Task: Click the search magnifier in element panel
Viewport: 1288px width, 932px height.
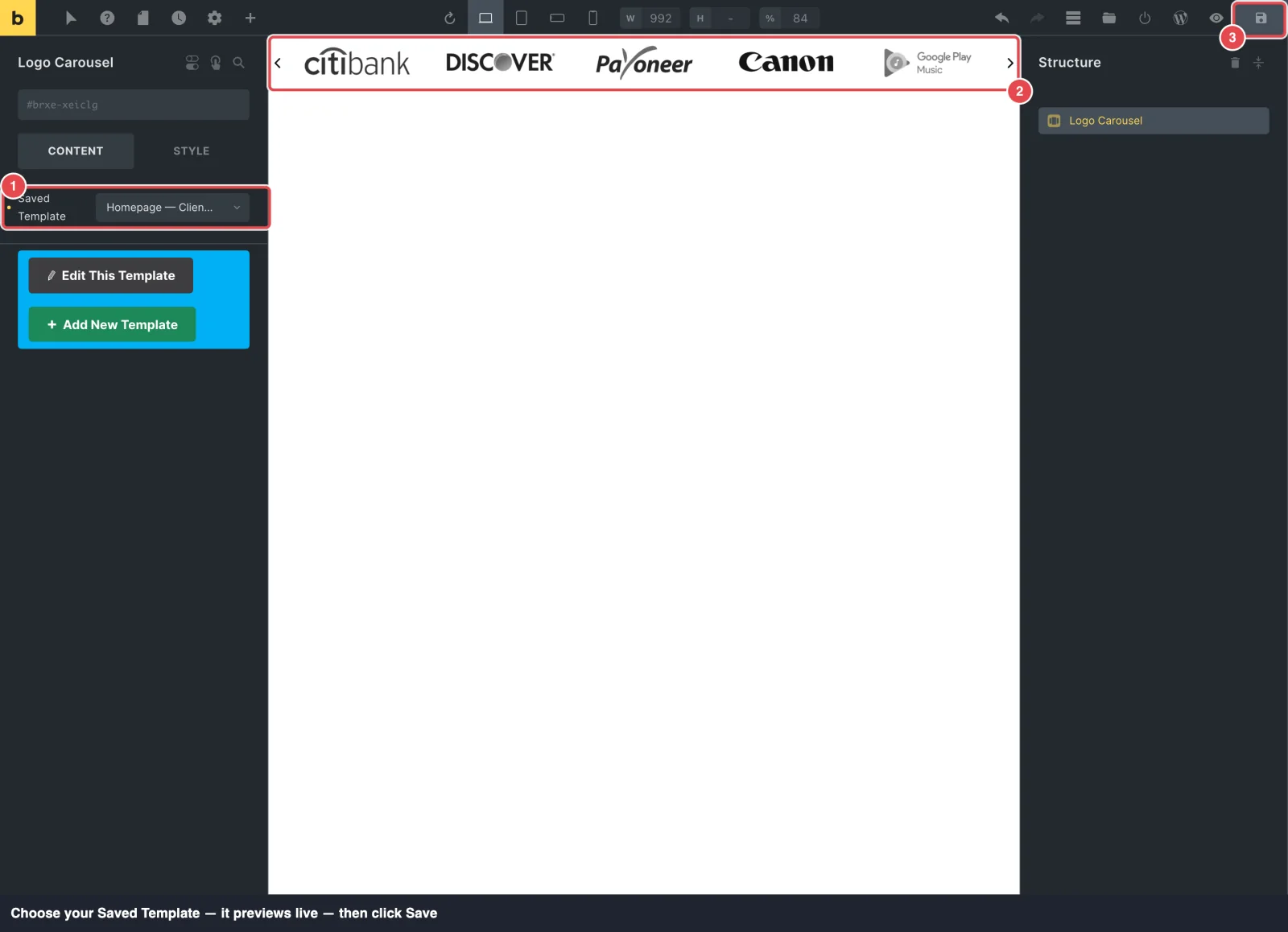Action: click(238, 62)
